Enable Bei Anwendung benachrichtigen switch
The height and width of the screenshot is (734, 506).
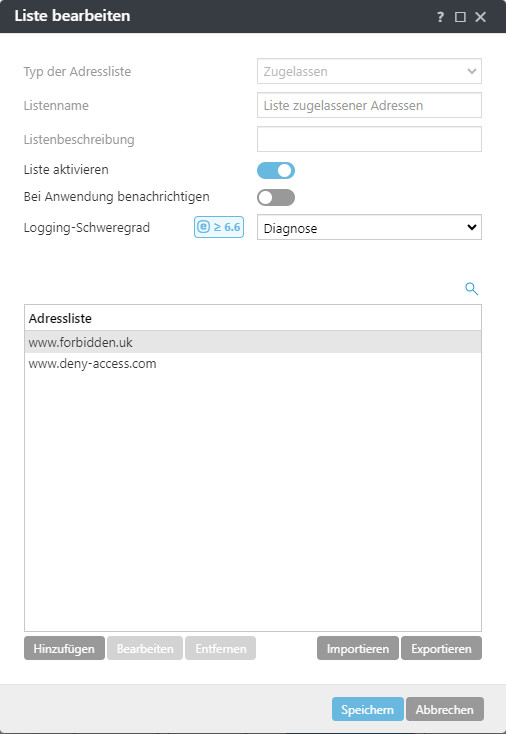click(276, 198)
